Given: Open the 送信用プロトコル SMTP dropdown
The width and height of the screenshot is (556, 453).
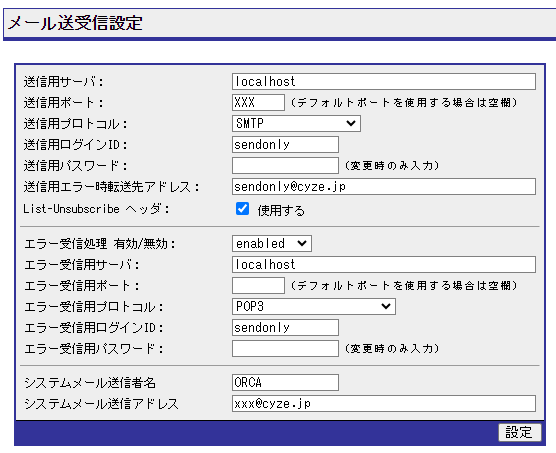Looking at the screenshot, I should tap(296, 123).
